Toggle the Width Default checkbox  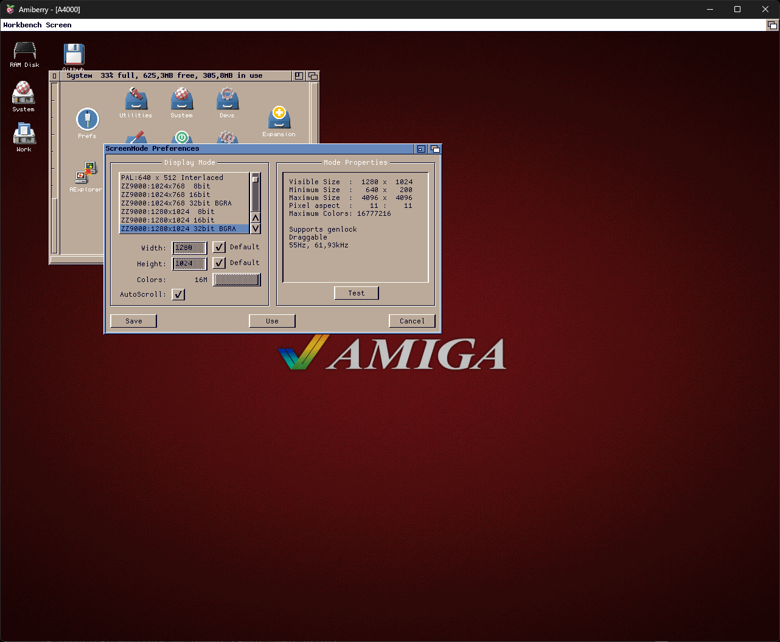click(219, 247)
